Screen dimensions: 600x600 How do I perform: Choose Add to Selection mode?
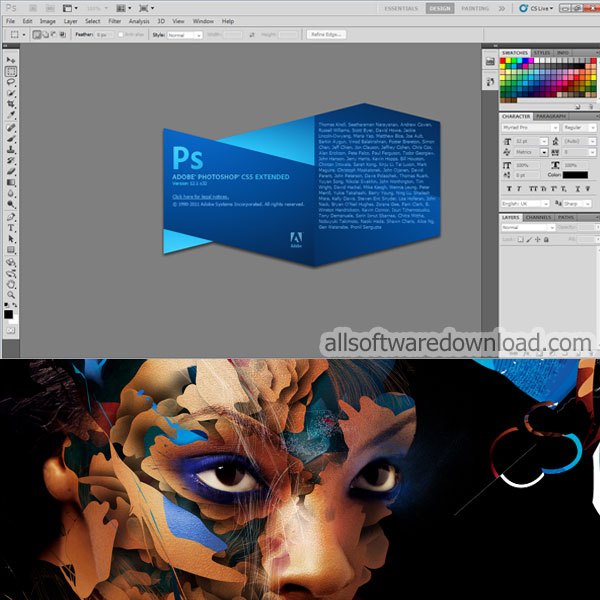point(46,35)
